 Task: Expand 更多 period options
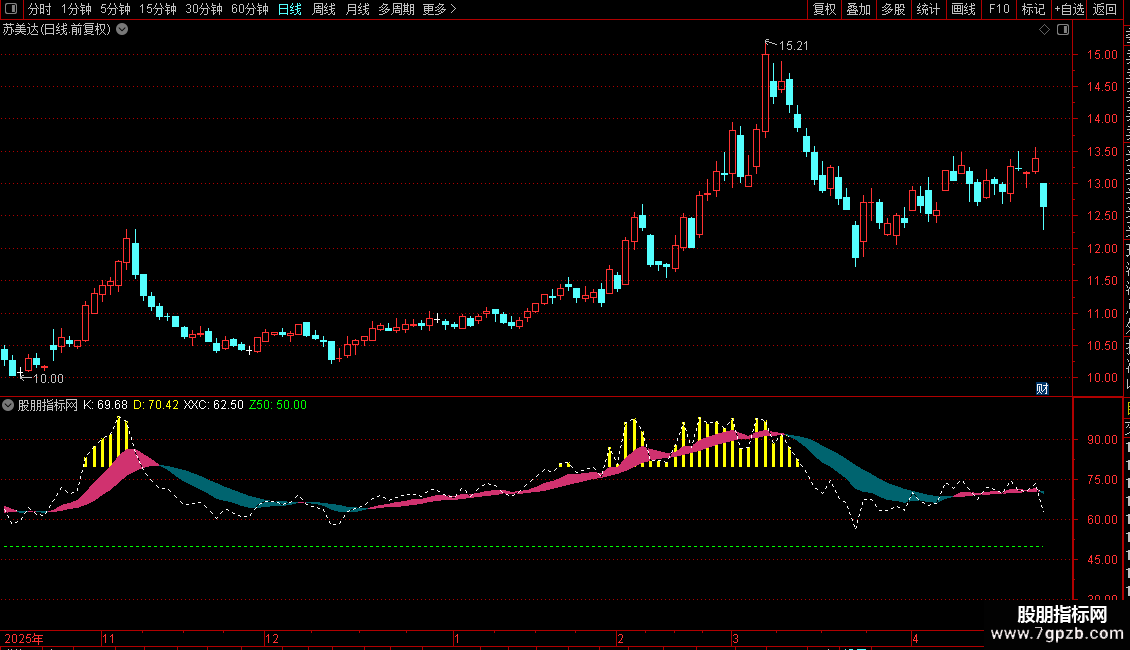point(439,9)
